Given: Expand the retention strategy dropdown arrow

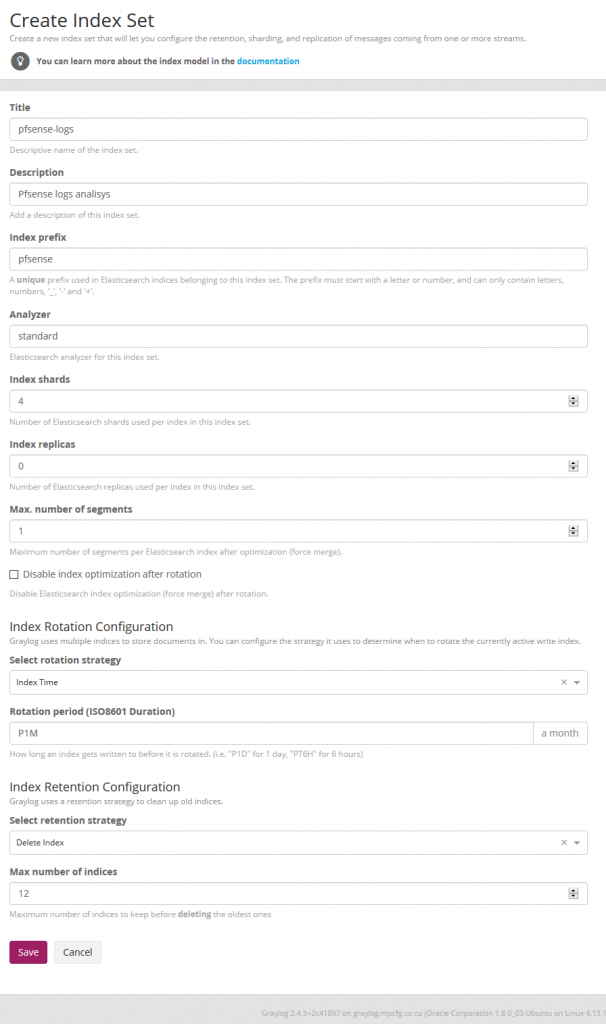Looking at the screenshot, I should [579, 843].
